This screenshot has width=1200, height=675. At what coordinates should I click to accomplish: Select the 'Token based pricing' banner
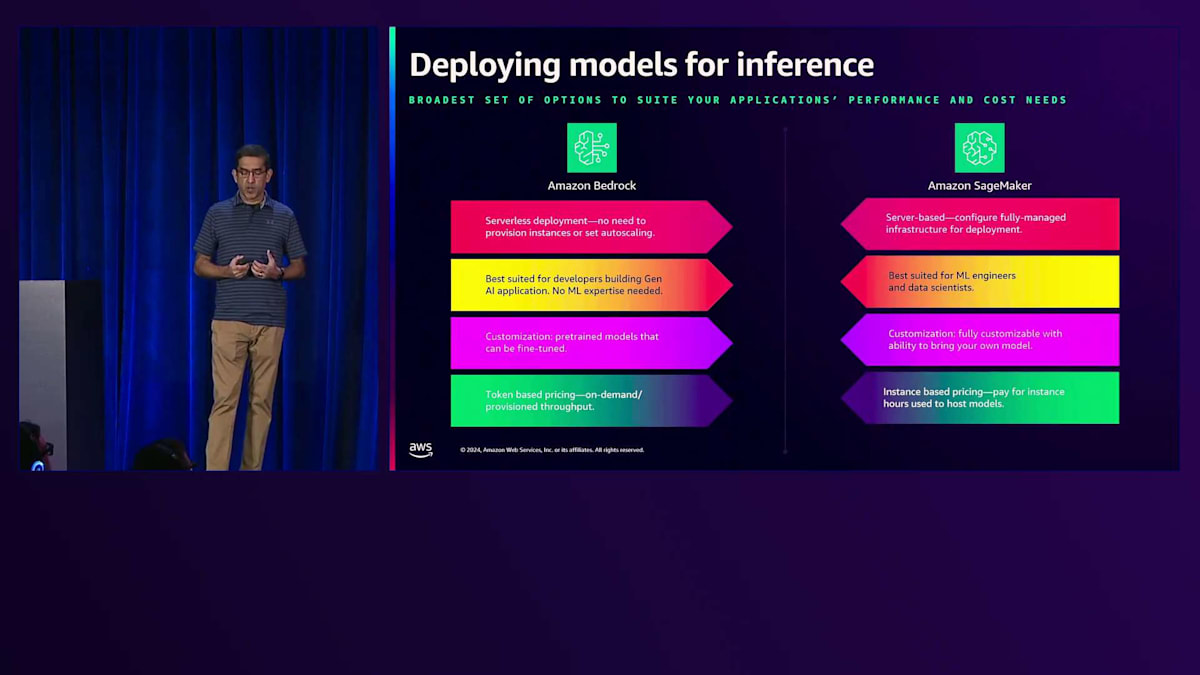(592, 400)
